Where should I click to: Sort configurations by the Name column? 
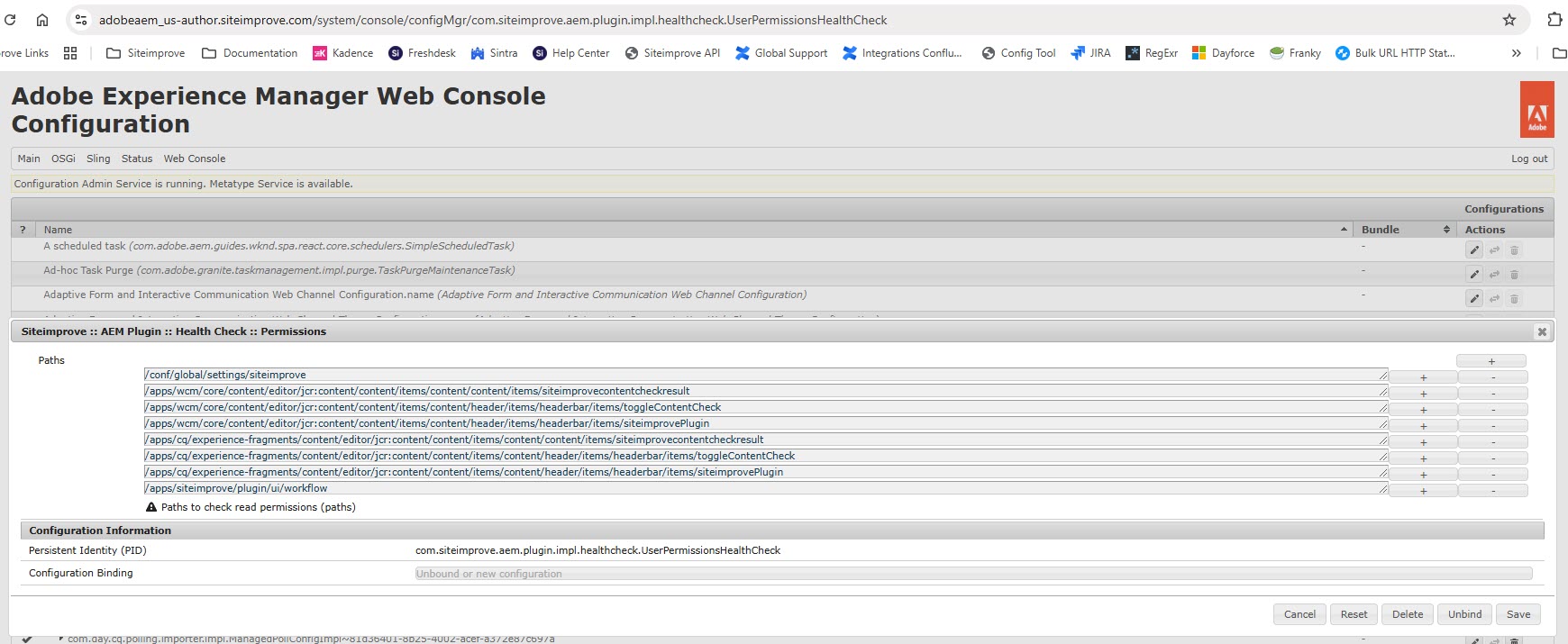(x=694, y=230)
